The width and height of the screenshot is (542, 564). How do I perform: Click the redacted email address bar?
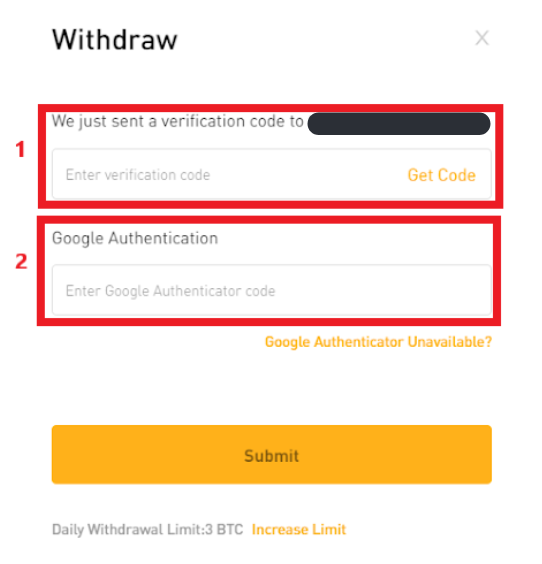tap(399, 124)
